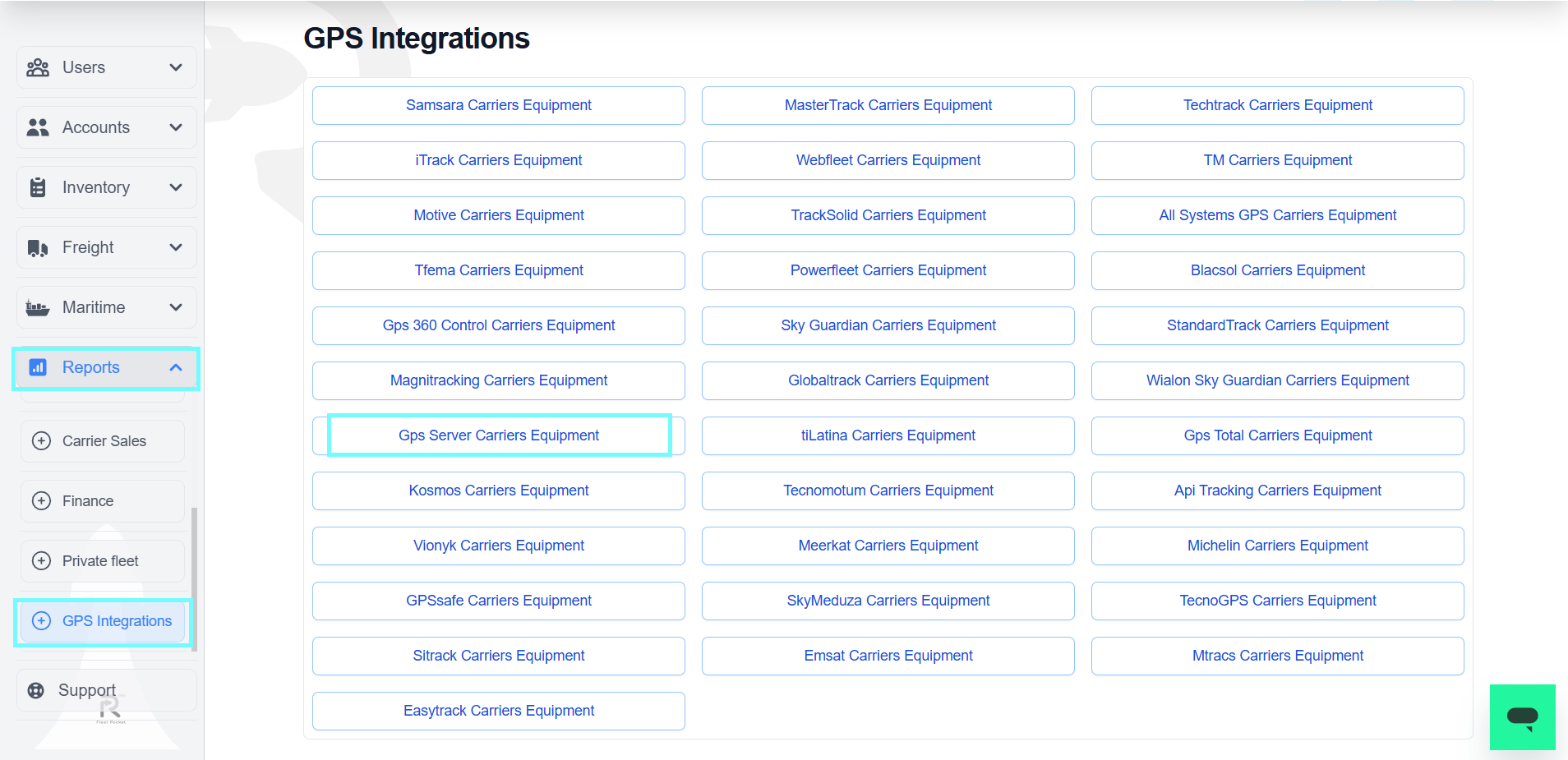
Task: Select the Inventory clipboard icon
Action: coord(38,187)
